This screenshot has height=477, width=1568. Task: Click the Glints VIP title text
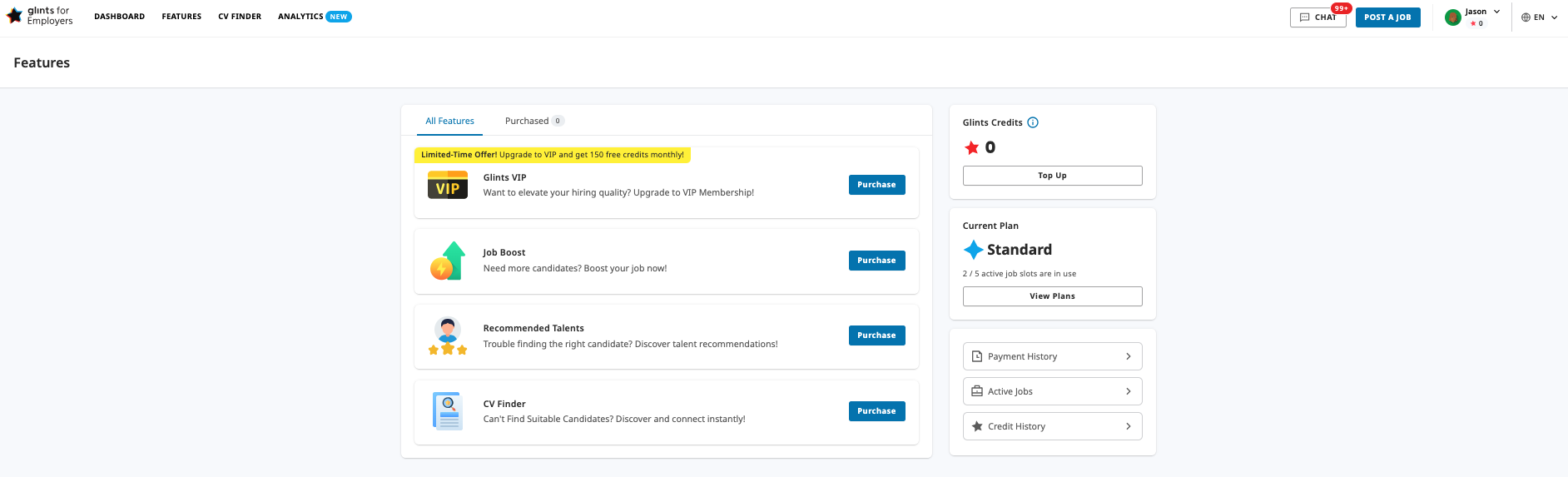pyautogui.click(x=504, y=177)
